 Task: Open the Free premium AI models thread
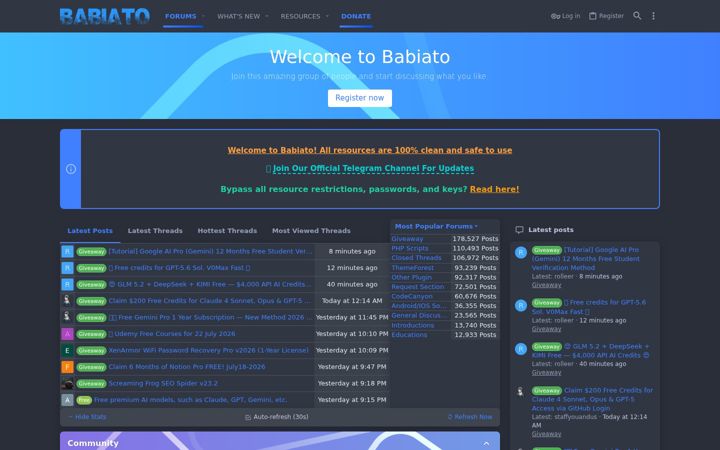pyautogui.click(x=191, y=400)
